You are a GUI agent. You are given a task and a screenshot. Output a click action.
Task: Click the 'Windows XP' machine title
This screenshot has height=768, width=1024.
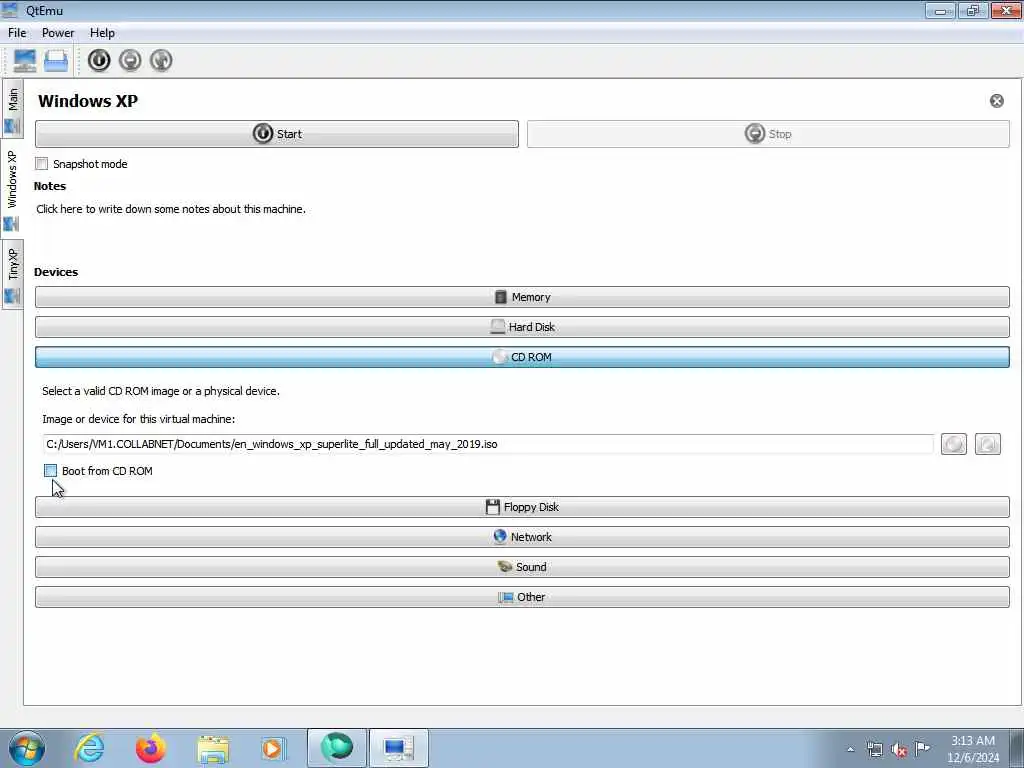88,101
